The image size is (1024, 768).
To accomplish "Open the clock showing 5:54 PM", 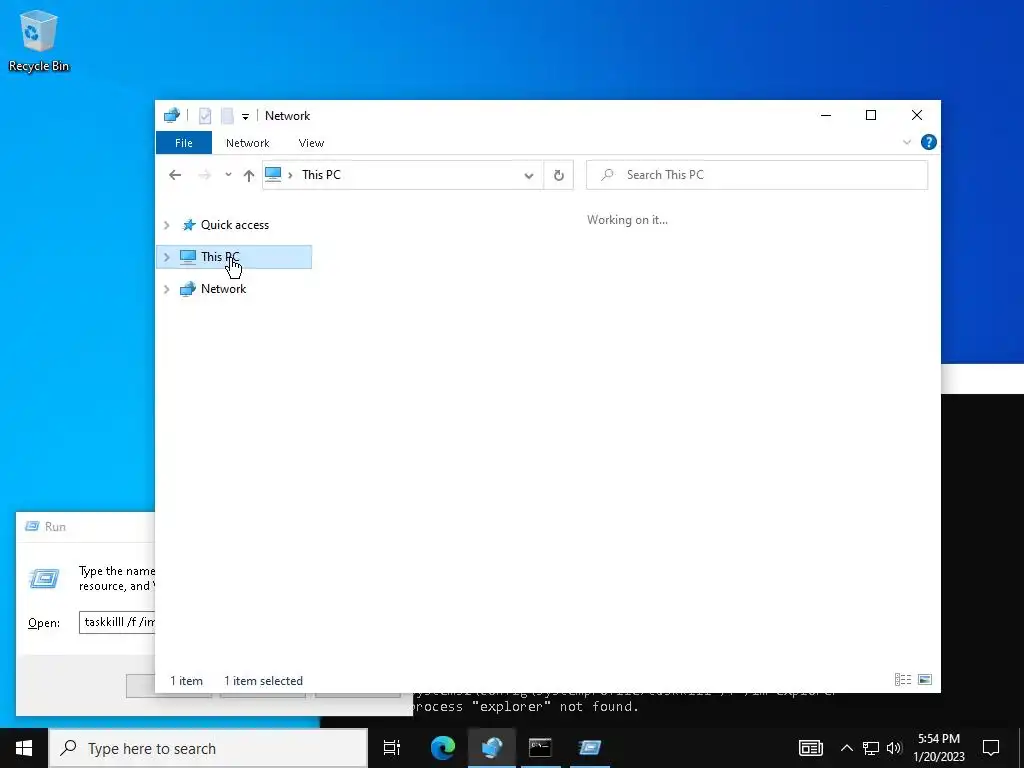I will click(x=939, y=748).
